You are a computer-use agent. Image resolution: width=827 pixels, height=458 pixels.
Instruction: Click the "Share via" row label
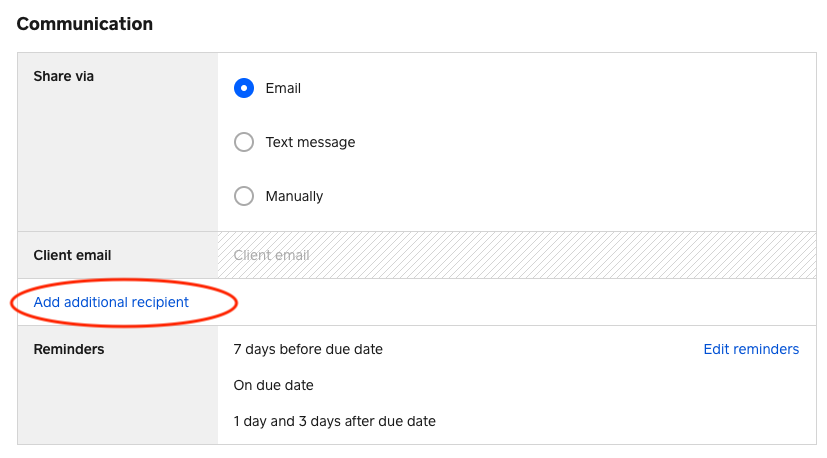(64, 76)
